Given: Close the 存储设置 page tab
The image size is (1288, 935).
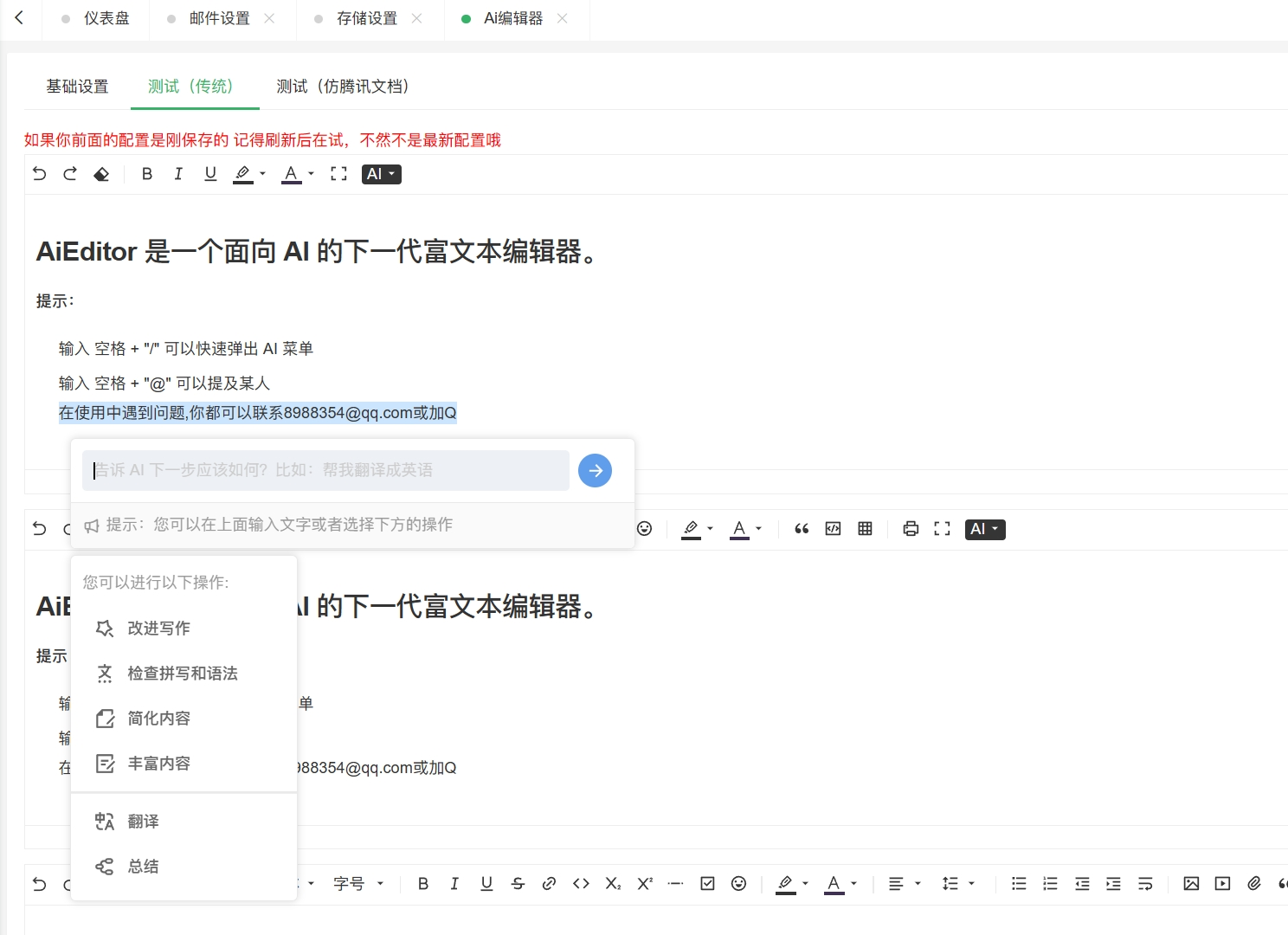Looking at the screenshot, I should click(416, 18).
